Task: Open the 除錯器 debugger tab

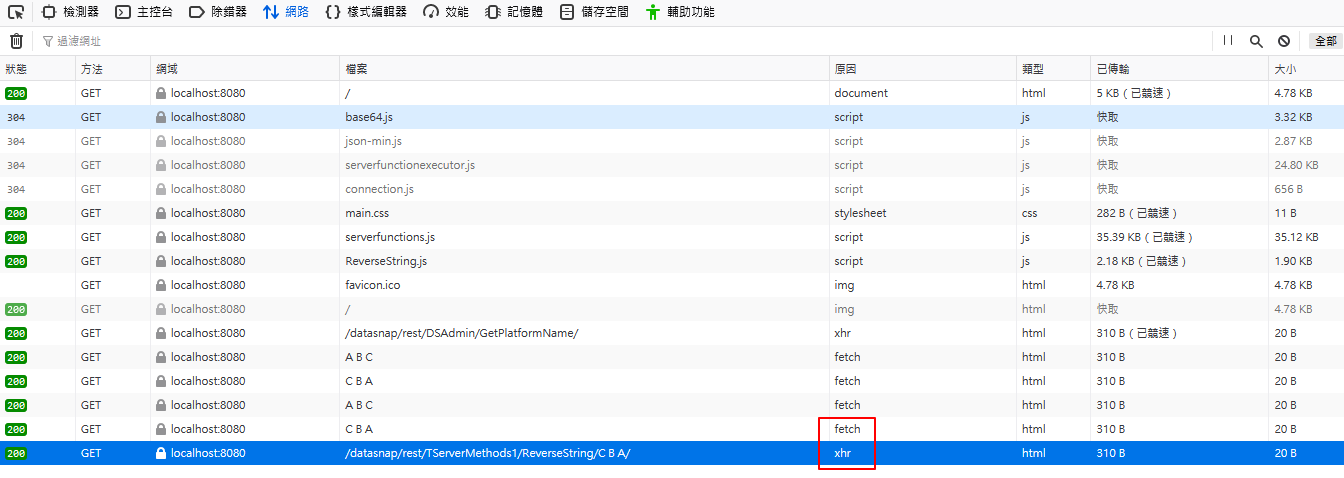Action: pyautogui.click(x=218, y=12)
